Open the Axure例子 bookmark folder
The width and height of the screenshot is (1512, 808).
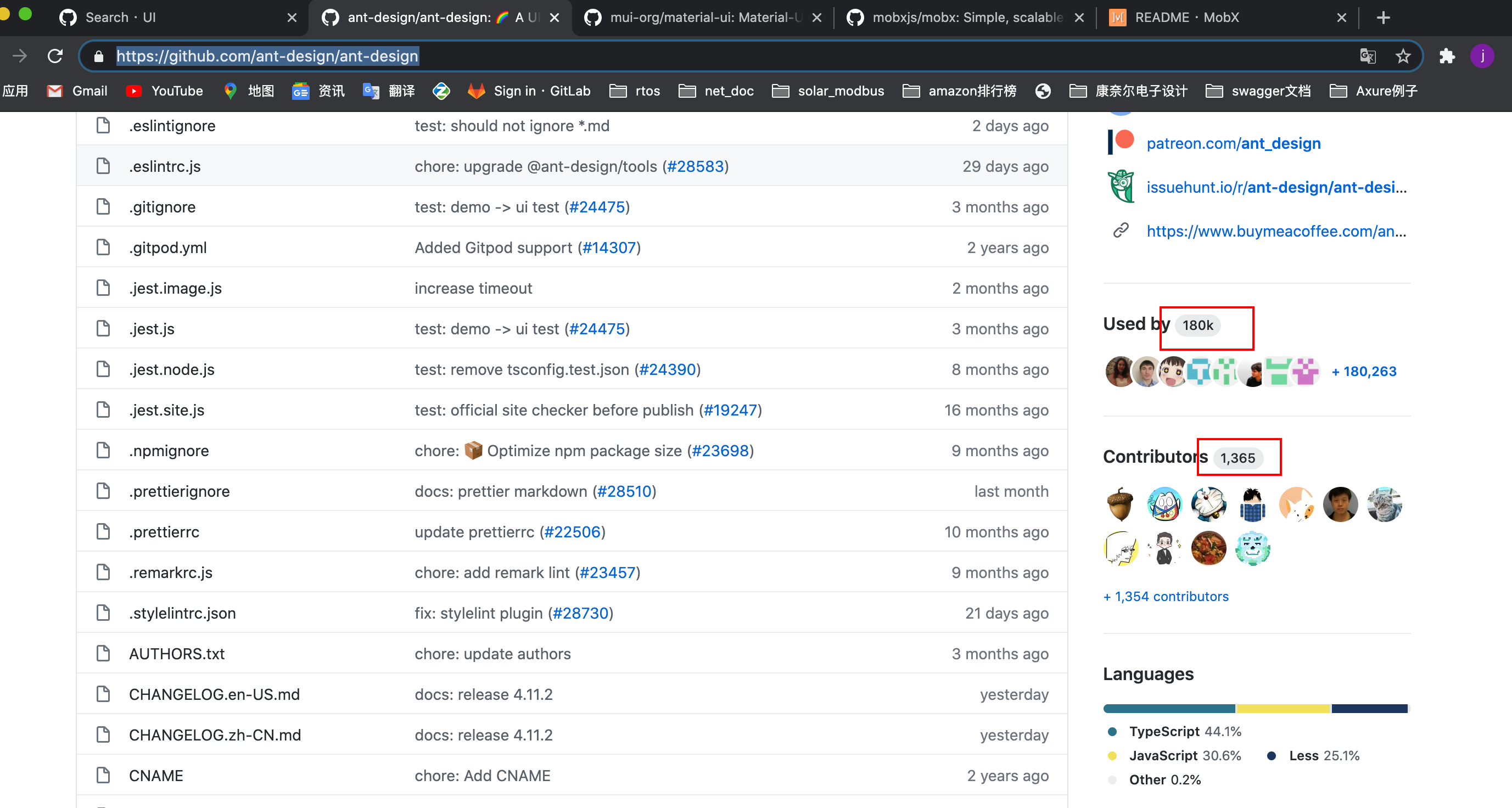pyautogui.click(x=1374, y=91)
